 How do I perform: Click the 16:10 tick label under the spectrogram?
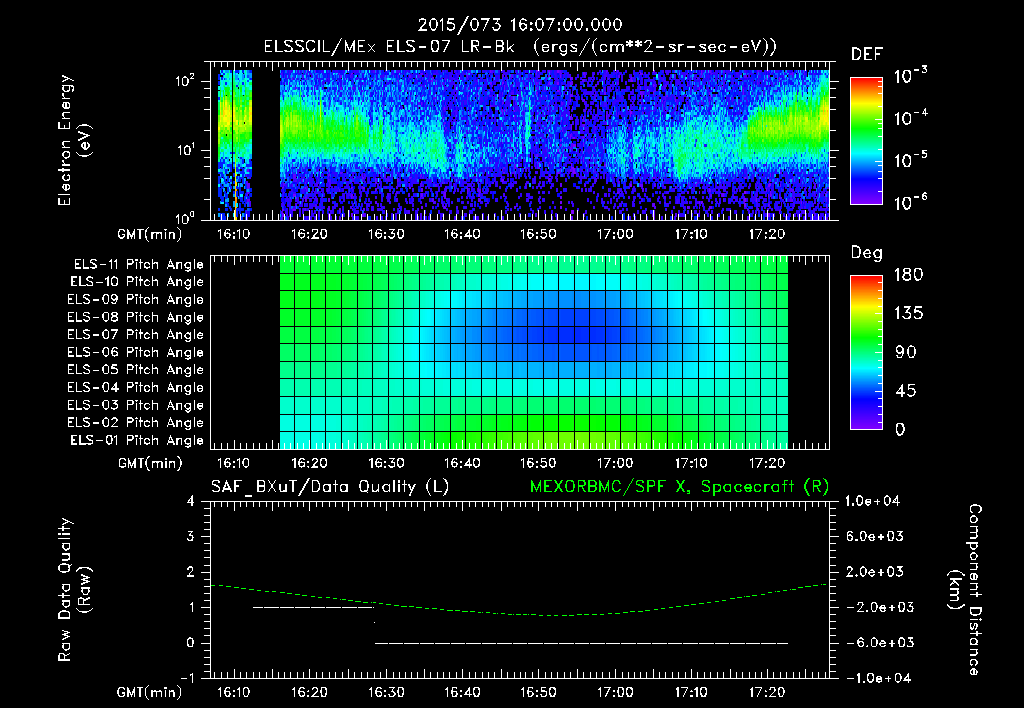click(233, 234)
